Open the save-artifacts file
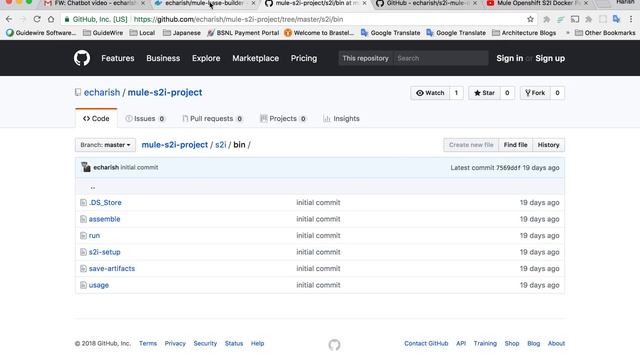This screenshot has height=360, width=640. [x=112, y=269]
